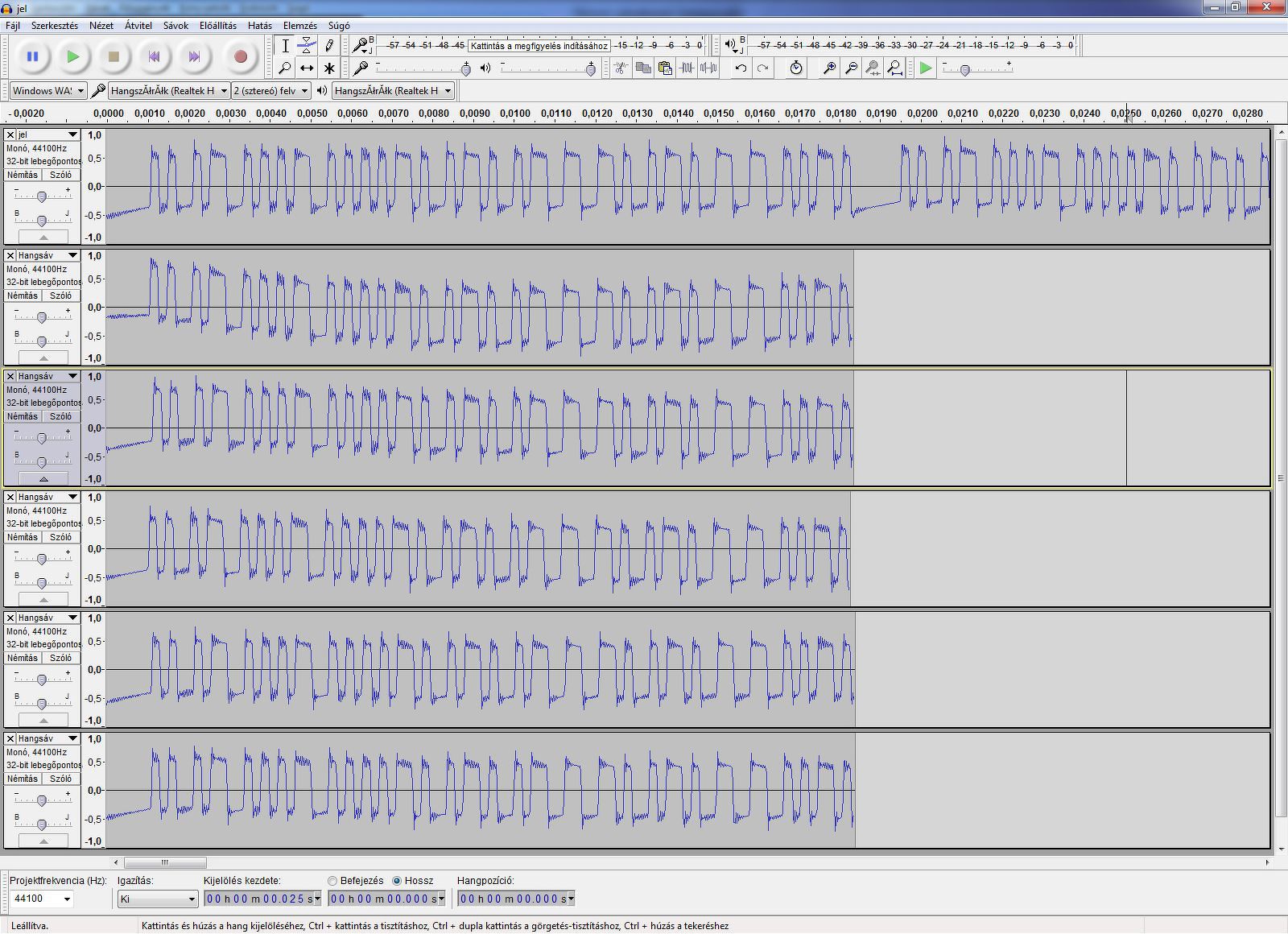Image resolution: width=1288 pixels, height=934 pixels.
Task: Zoom in using the toolbar magnifier plus
Action: [x=829, y=68]
